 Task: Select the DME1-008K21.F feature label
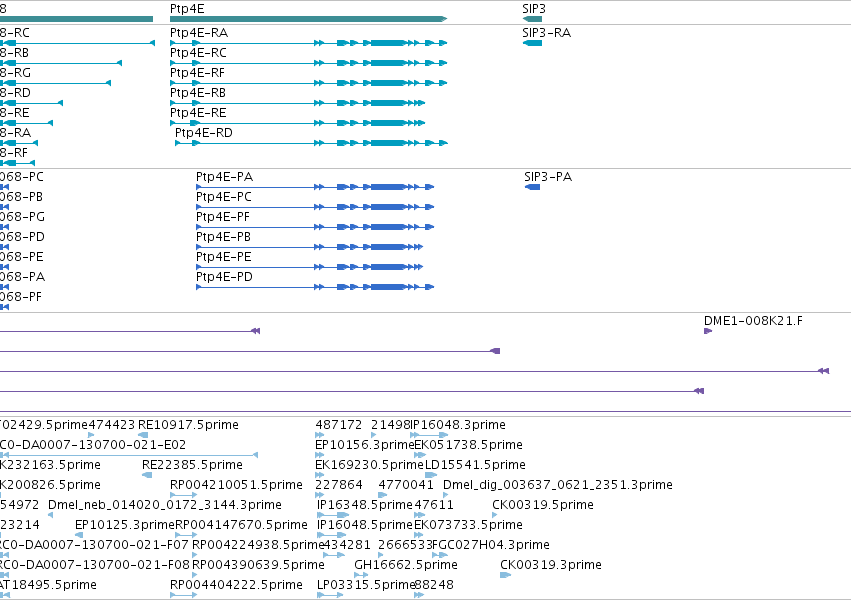point(753,321)
